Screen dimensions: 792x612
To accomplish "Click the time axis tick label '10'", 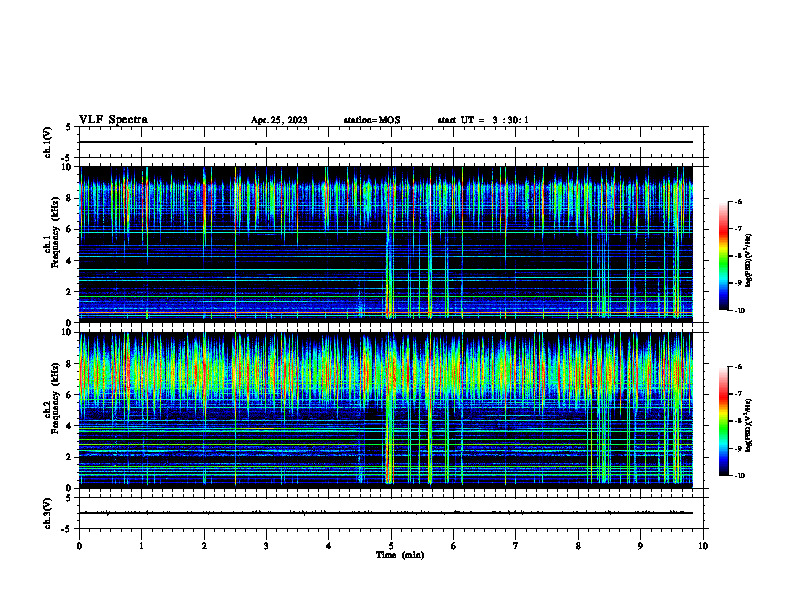I will [703, 546].
